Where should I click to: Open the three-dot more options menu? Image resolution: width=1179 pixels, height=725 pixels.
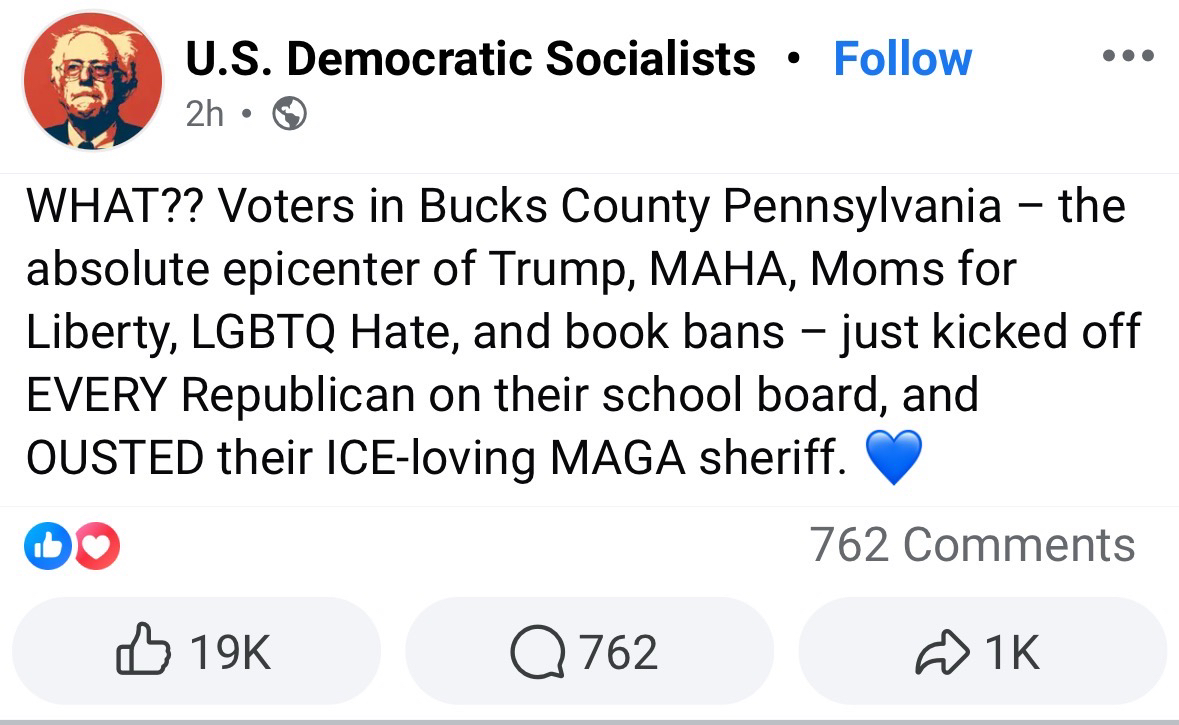[1127, 56]
